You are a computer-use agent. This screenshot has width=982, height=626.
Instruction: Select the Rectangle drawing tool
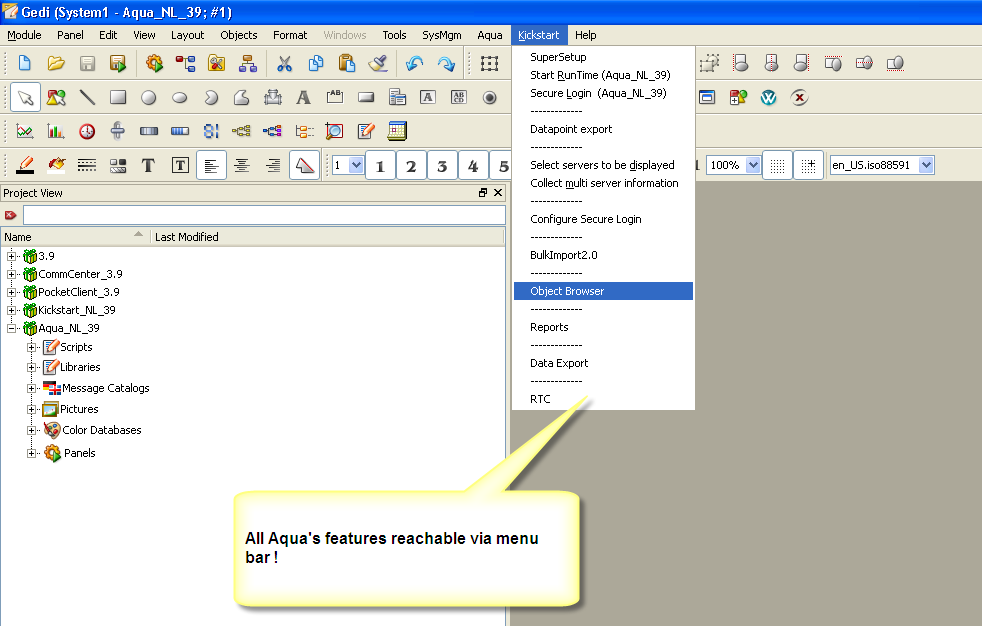[118, 97]
